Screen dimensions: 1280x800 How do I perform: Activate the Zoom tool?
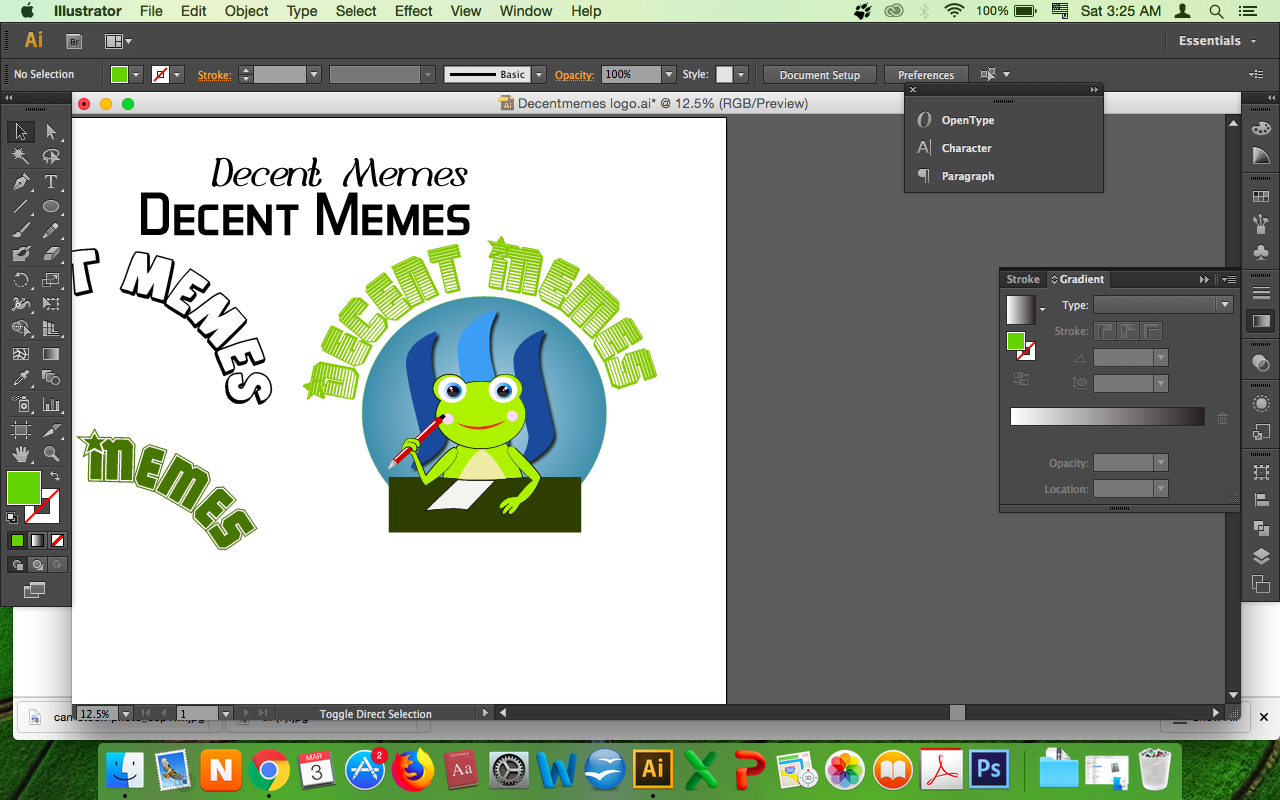tap(51, 454)
